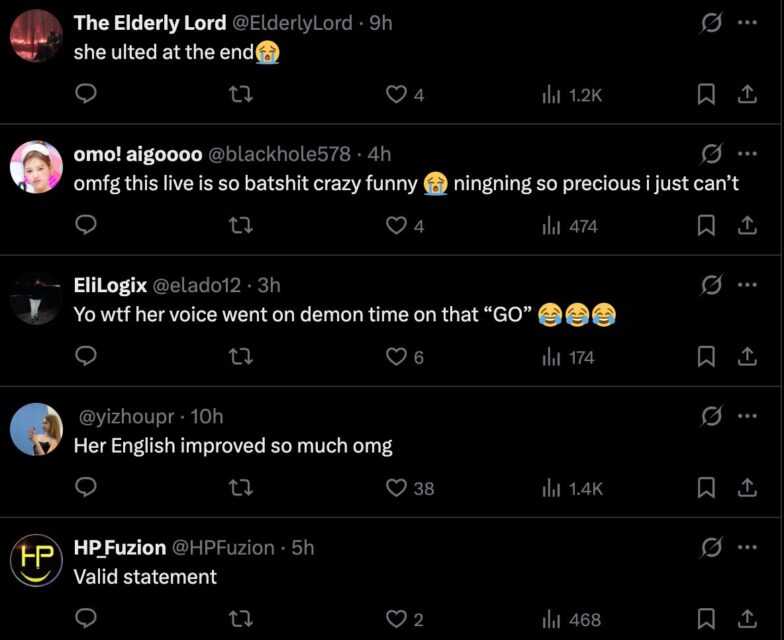This screenshot has width=784, height=640.
Task: Open the @blackhole578 handle link
Action: [278, 154]
